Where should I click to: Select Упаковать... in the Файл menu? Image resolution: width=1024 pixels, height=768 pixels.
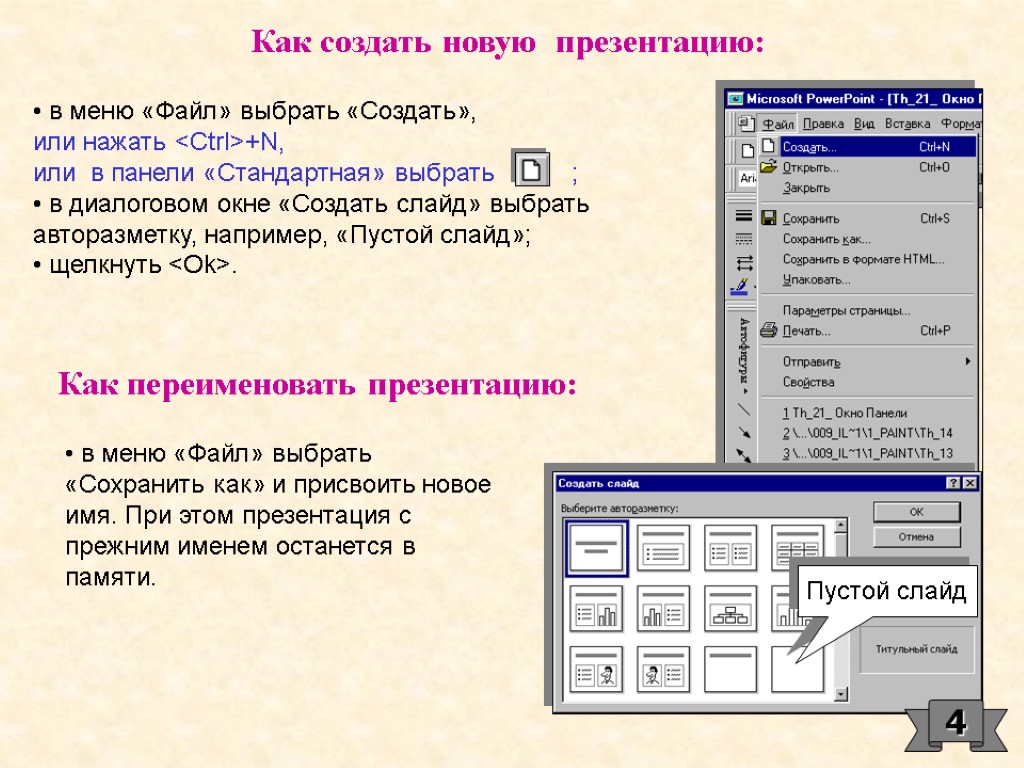[867, 280]
